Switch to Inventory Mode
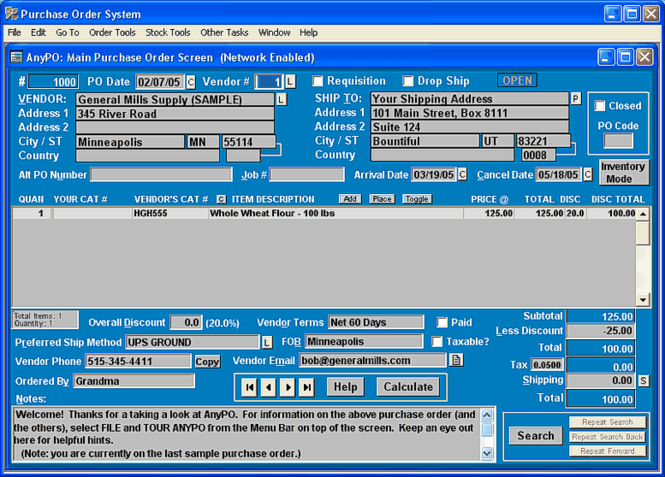 click(x=623, y=173)
